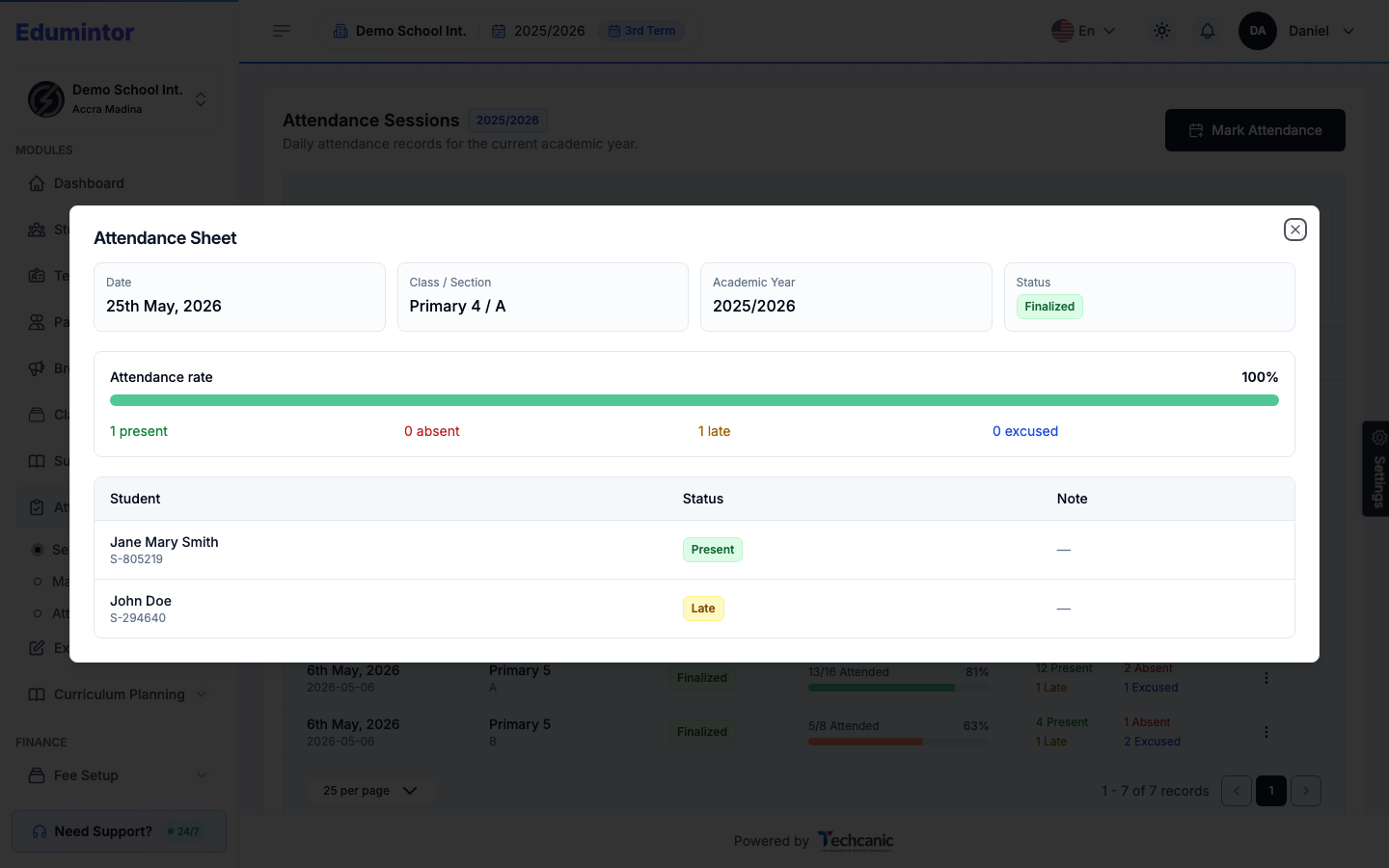Click the Demo School Int. chip in top bar

[x=399, y=31]
